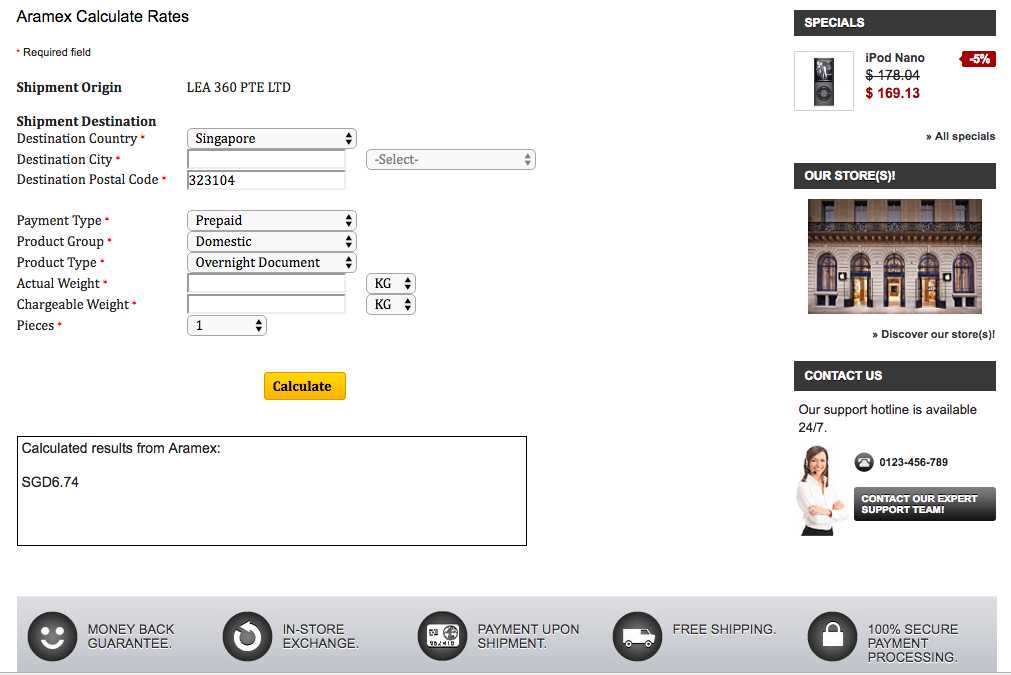1011x675 pixels.
Task: Open the Pieces quantity dropdown
Action: click(x=227, y=326)
